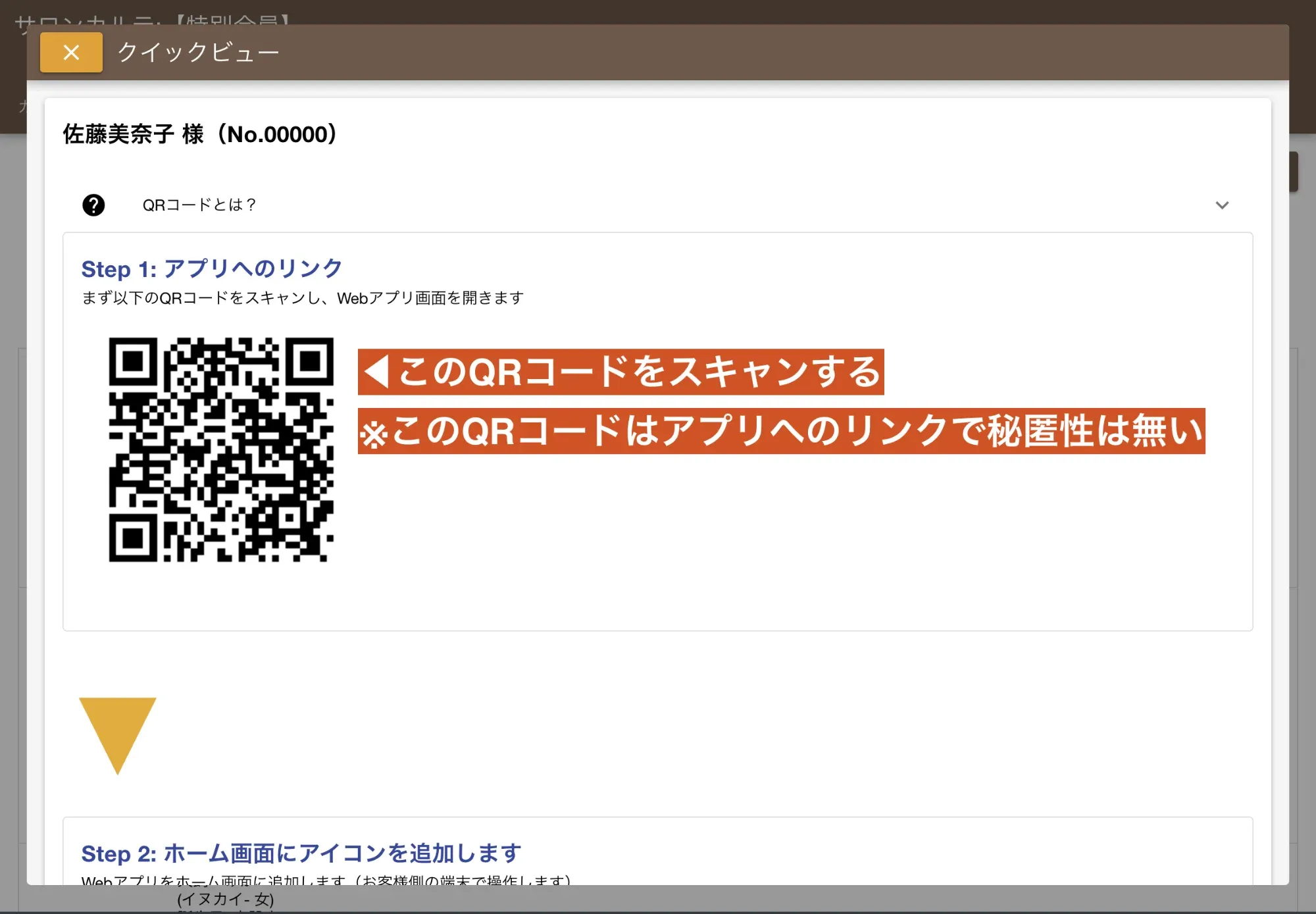
Task: Click the X icon inside the orange button
Action: coord(70,52)
